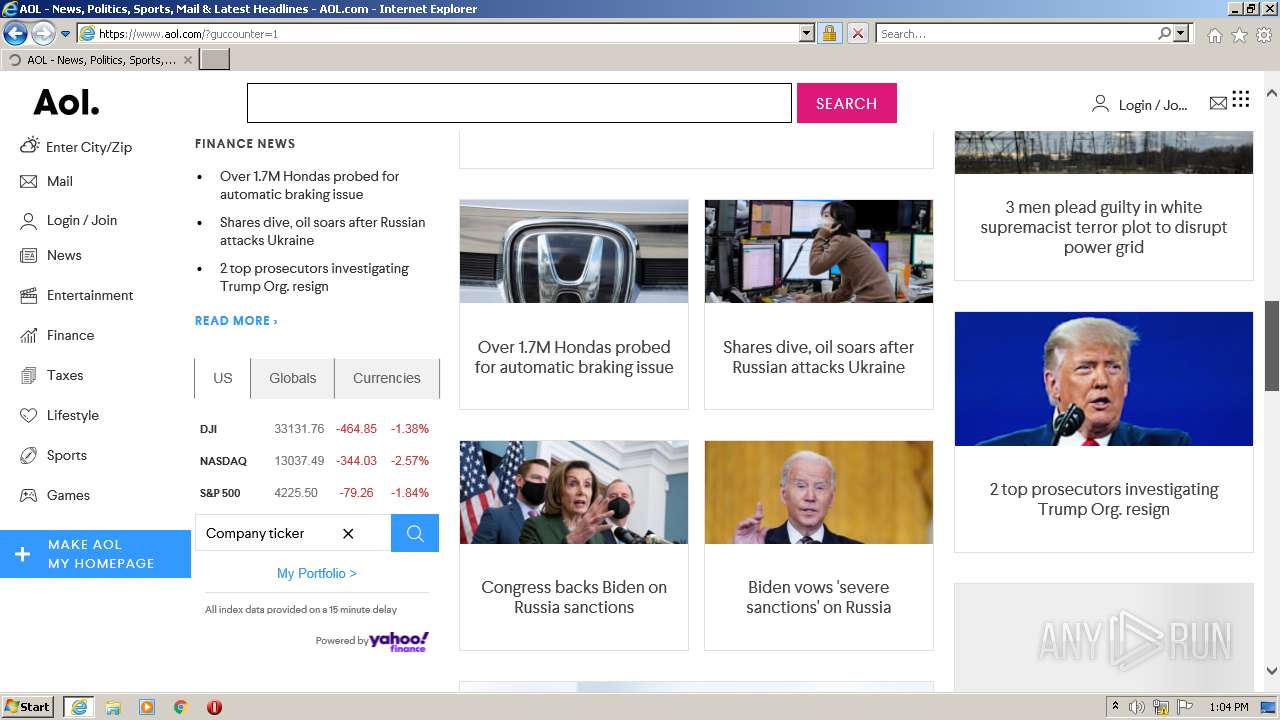Open the Favorites star icon
The width and height of the screenshot is (1280, 720).
tap(1239, 34)
